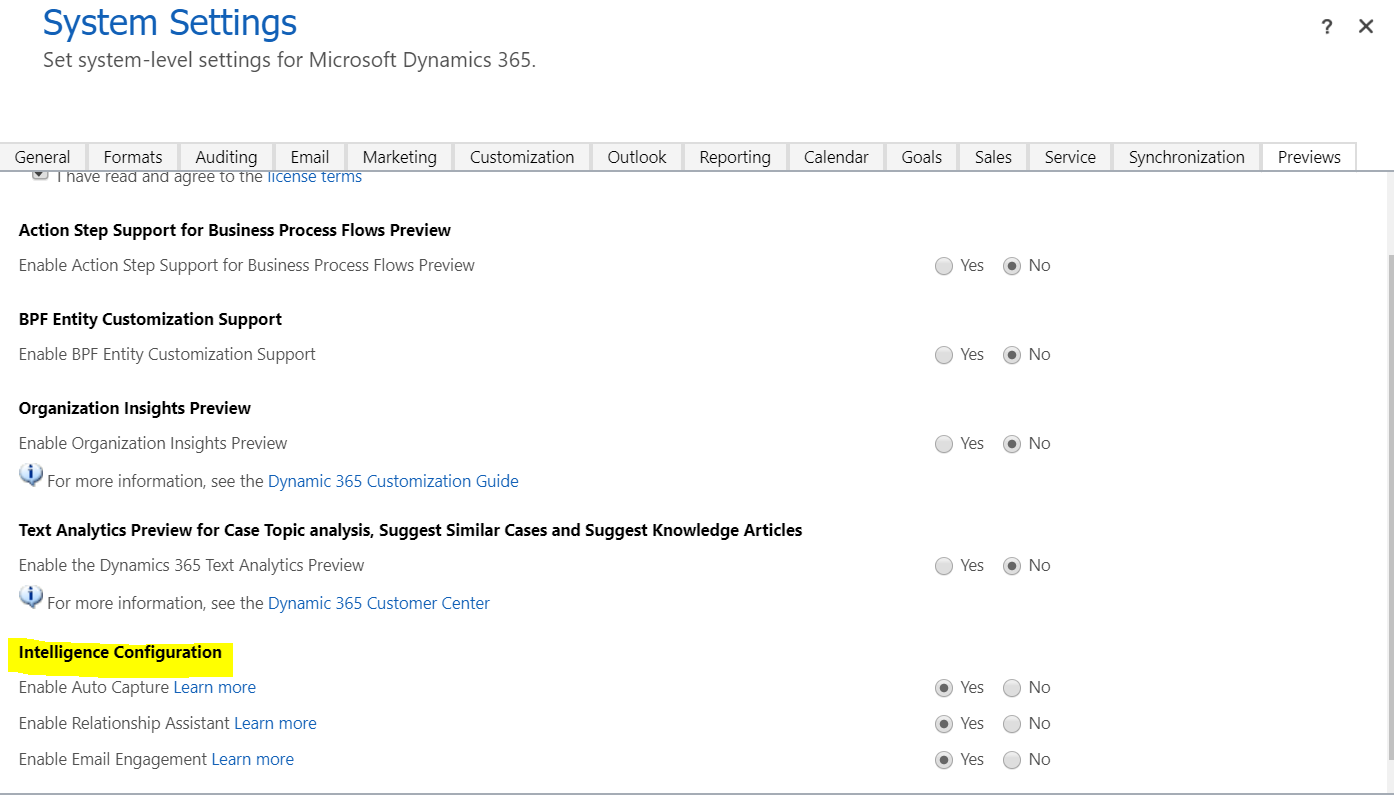Toggle the license terms agreement checkbox
Screen dimensions: 1394x799
(x=40, y=176)
